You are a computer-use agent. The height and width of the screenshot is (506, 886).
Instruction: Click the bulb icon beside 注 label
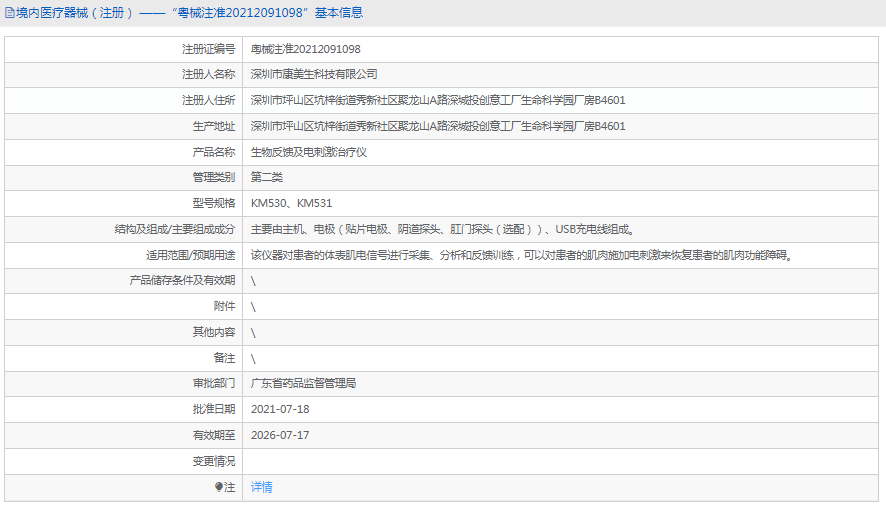coord(219,487)
